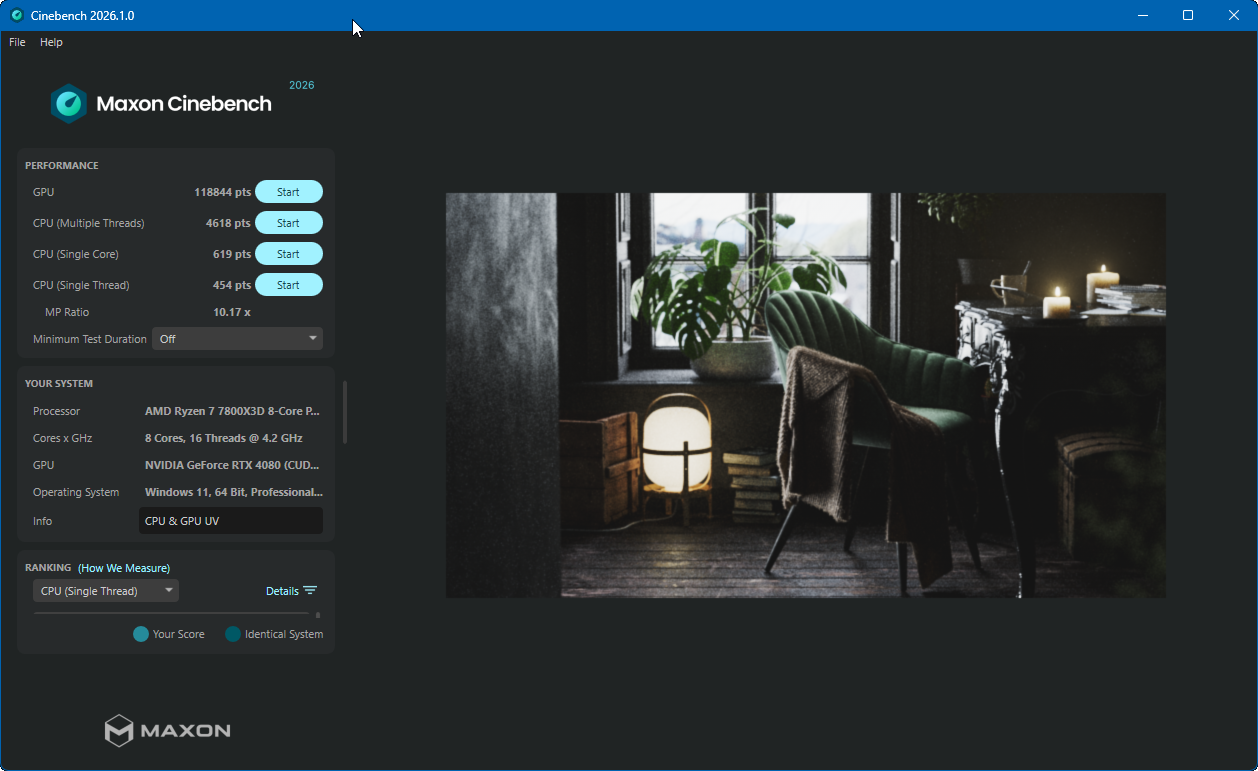Click the 619 pts single core score
Screen dimensions: 1258x771
point(232,254)
